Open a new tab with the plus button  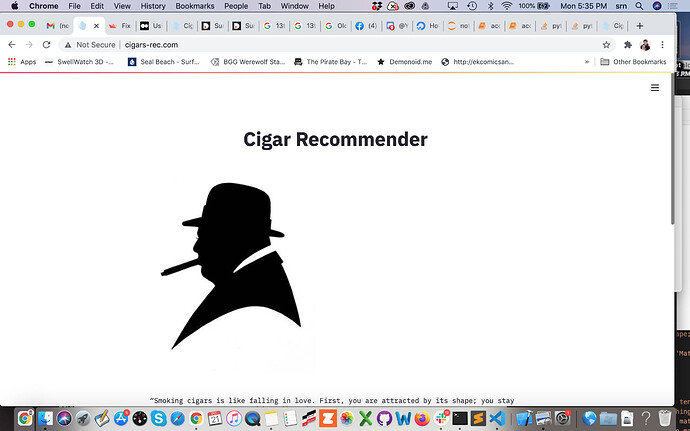(x=640, y=26)
